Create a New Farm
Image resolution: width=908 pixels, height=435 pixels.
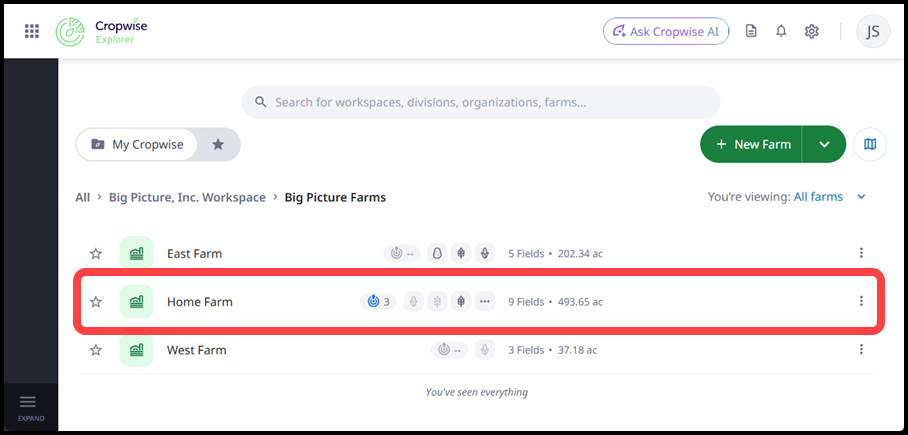click(x=751, y=144)
